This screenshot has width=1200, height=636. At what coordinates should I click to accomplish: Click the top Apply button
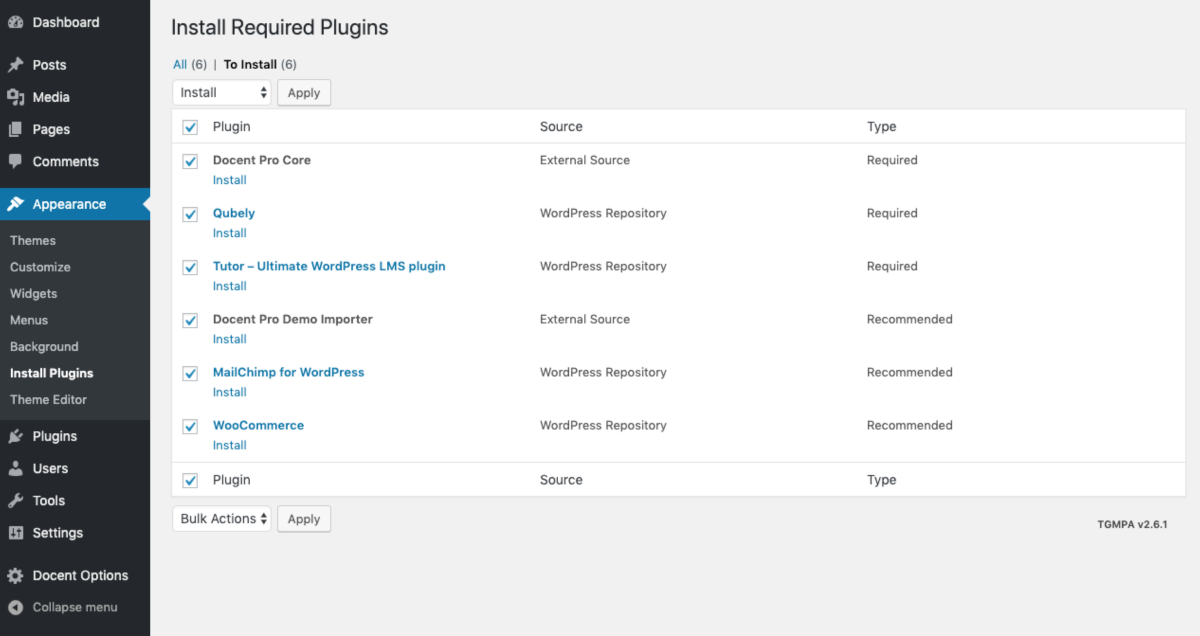304,92
